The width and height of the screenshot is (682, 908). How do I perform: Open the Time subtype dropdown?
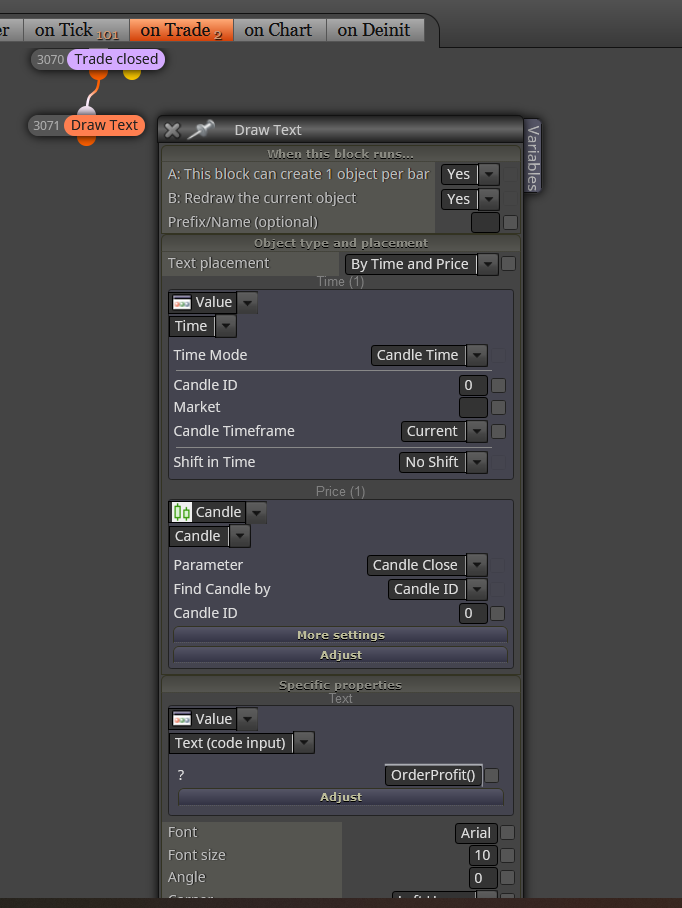point(226,326)
